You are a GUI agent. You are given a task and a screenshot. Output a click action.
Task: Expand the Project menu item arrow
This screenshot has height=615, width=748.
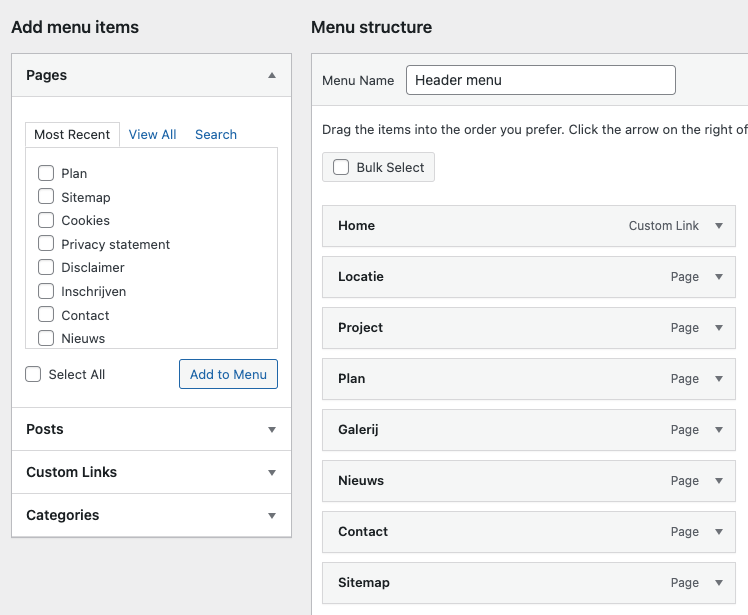[x=718, y=328]
